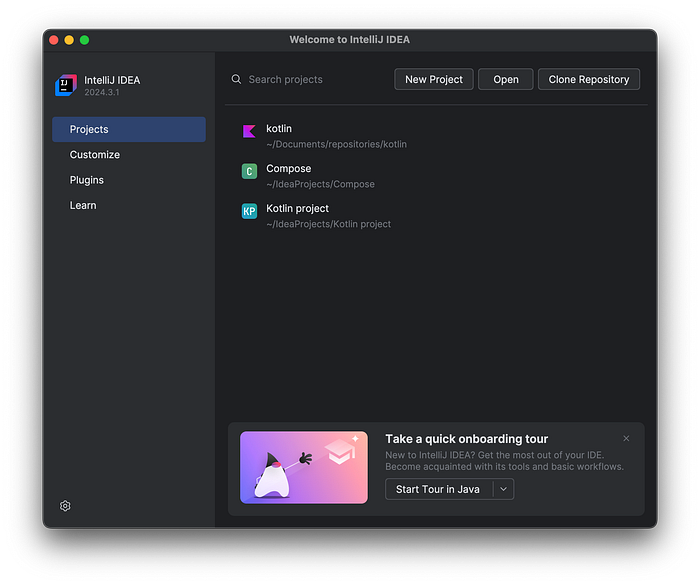Open the settings gear icon
This screenshot has height=585, width=700.
[65, 506]
